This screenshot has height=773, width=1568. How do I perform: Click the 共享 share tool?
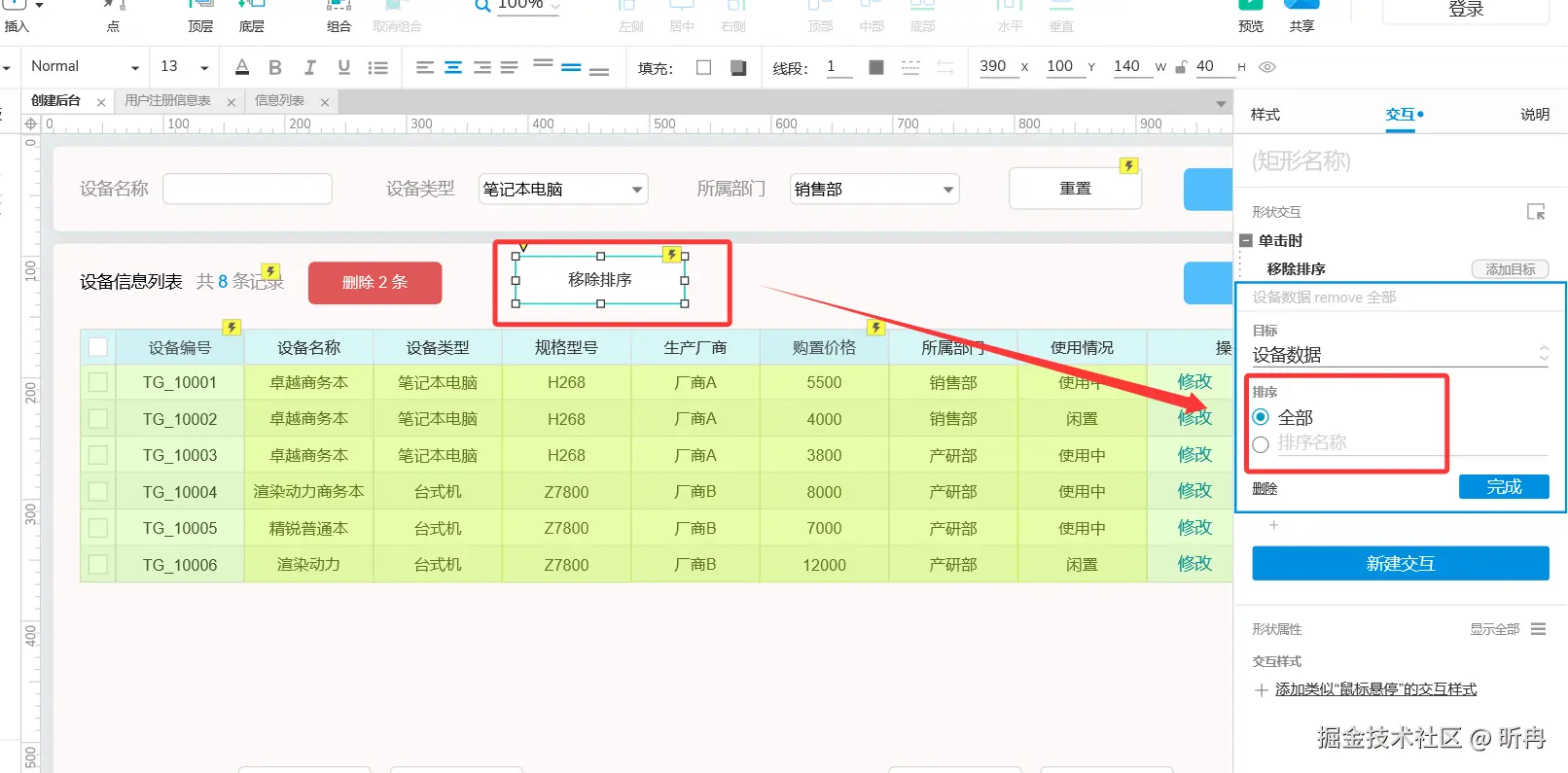1302,17
